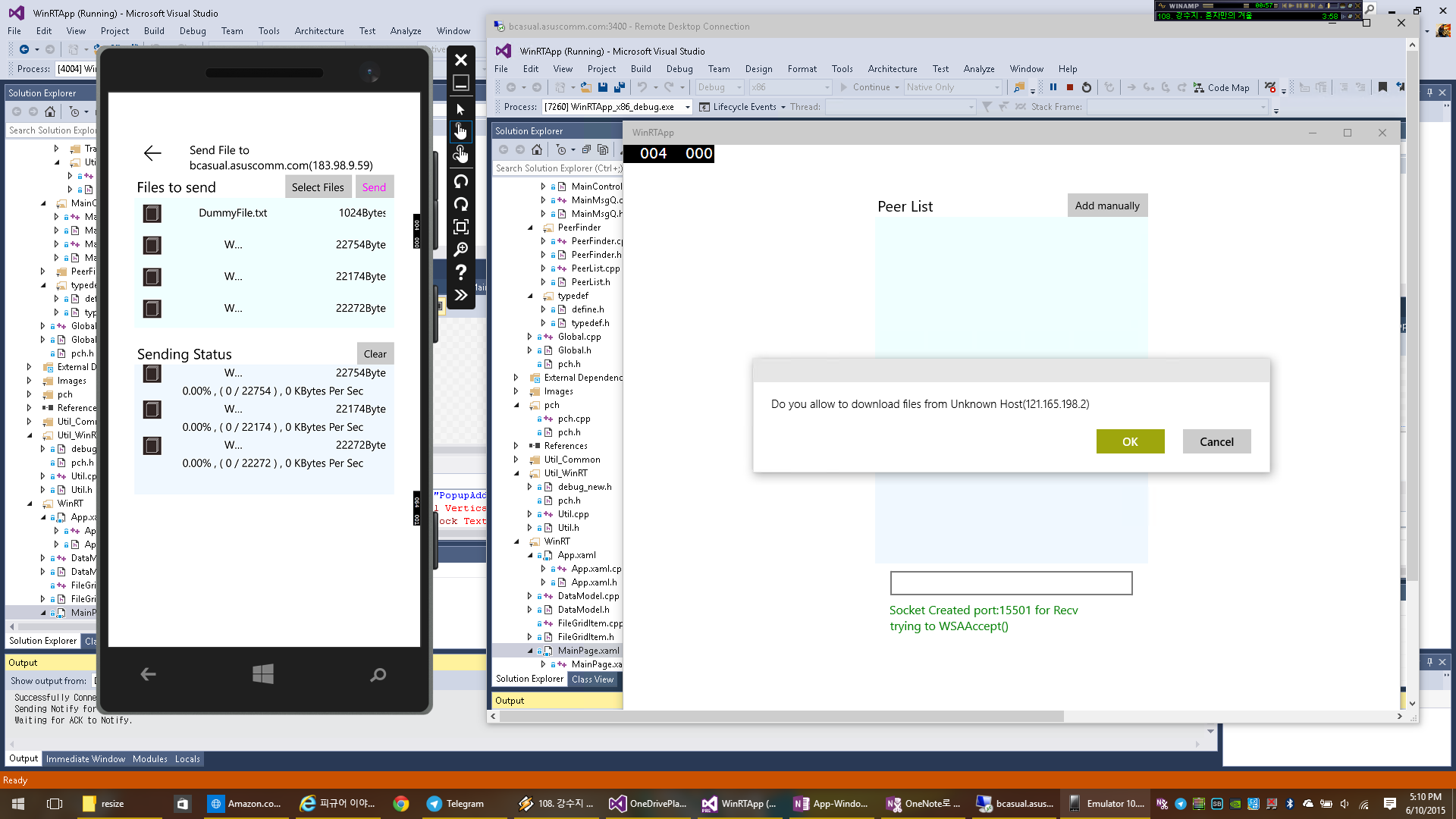This screenshot has height=819, width=1456.
Task: Open Code Map from the toolbar
Action: point(1222,87)
